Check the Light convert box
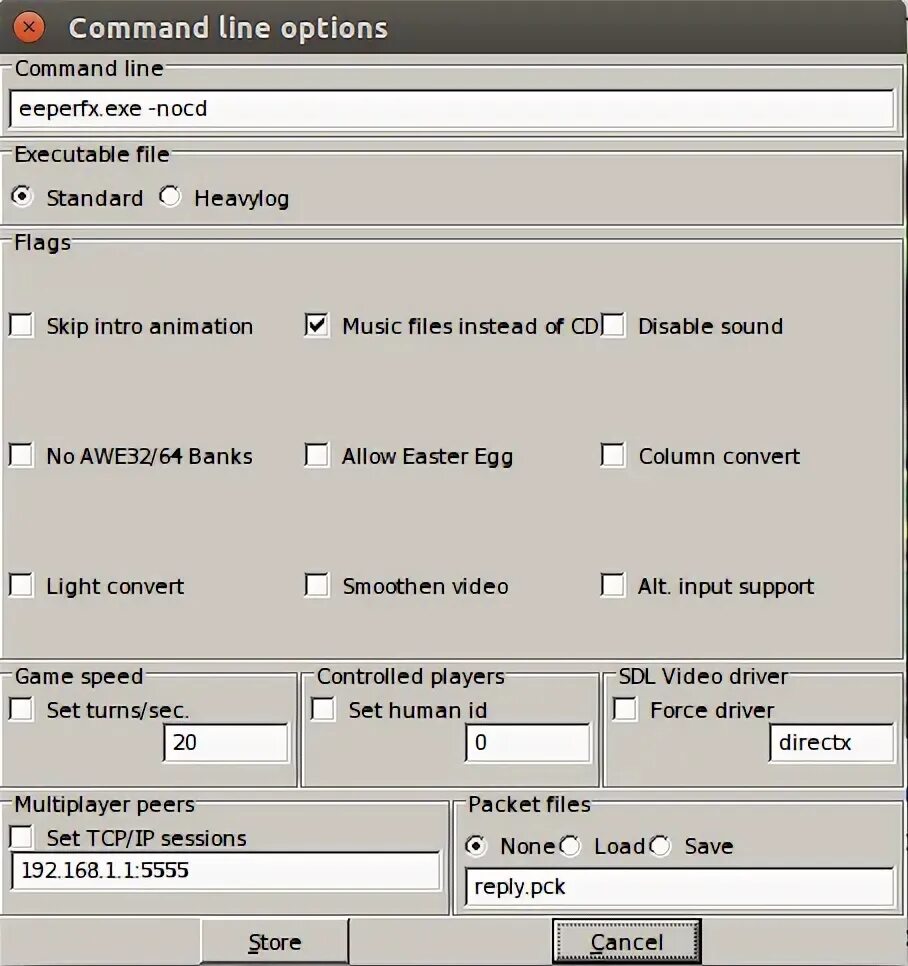908x966 pixels. pyautogui.click(x=22, y=585)
